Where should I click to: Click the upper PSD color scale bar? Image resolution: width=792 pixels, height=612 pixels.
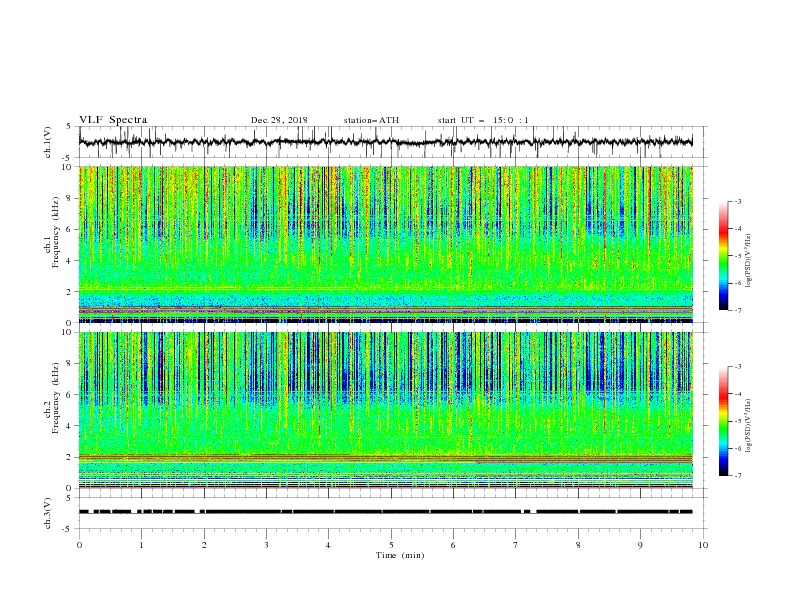pyautogui.click(x=723, y=256)
